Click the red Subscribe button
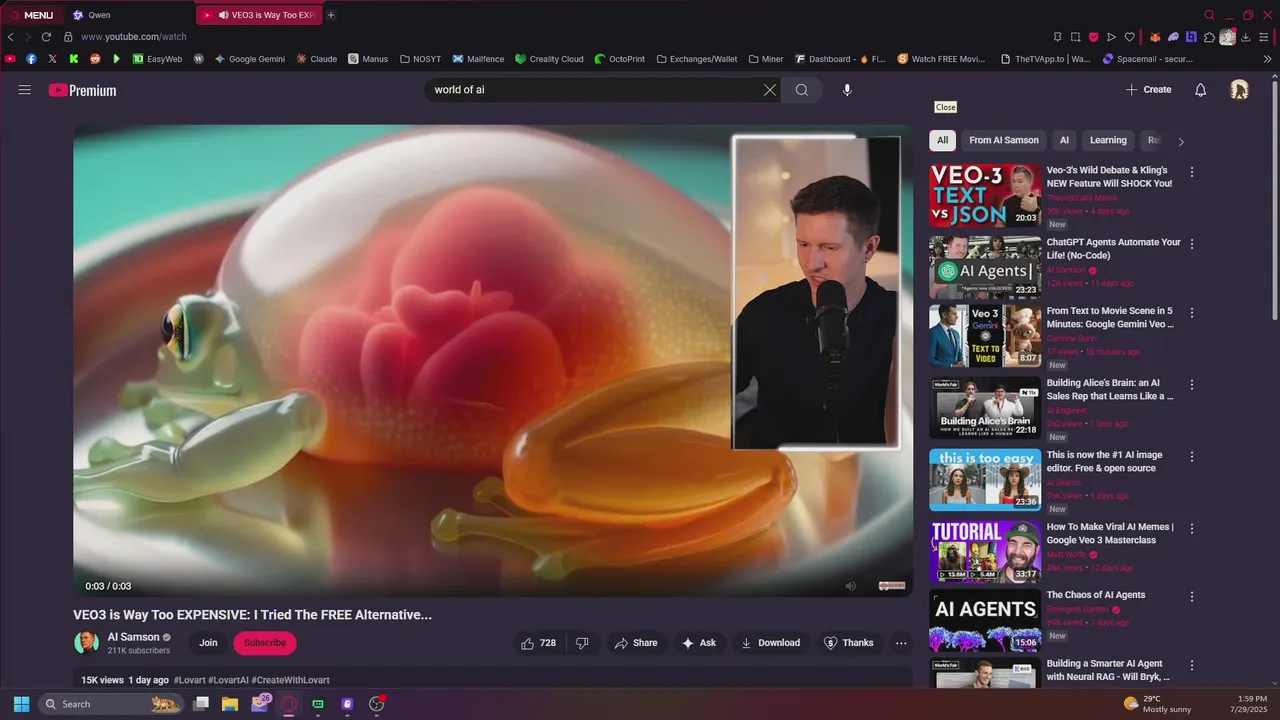The height and width of the screenshot is (720, 1280). [x=265, y=643]
